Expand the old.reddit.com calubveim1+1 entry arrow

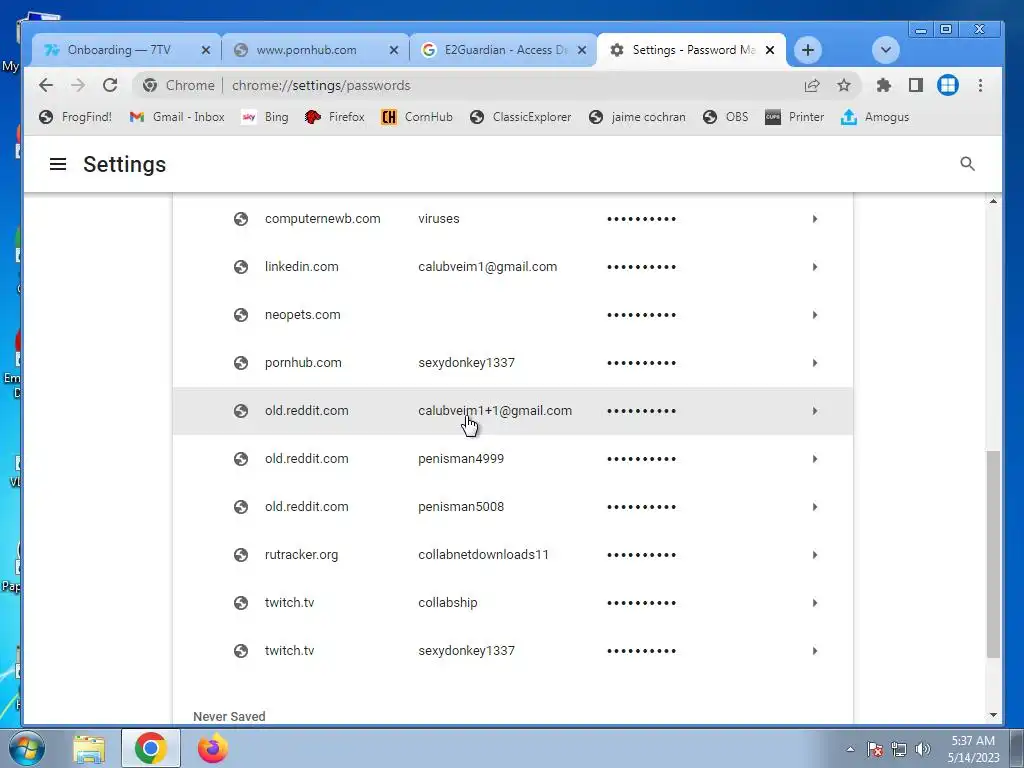point(814,411)
